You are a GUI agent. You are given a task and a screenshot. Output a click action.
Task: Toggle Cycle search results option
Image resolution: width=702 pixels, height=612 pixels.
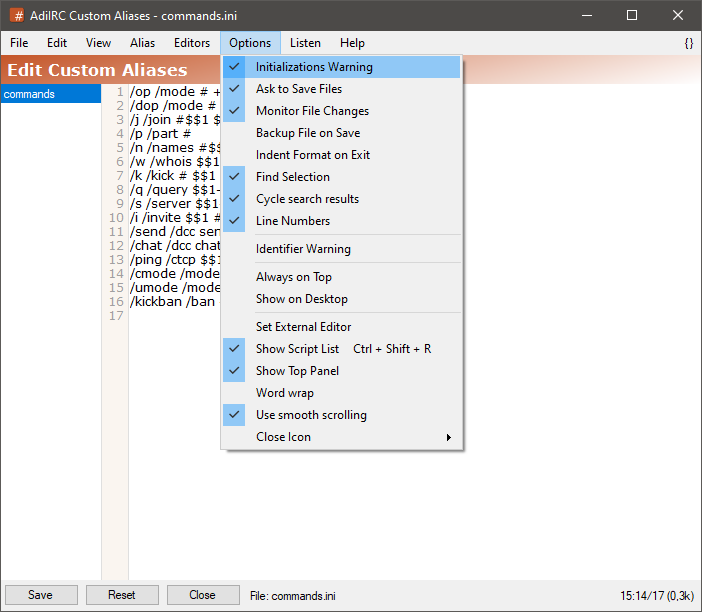(342, 199)
